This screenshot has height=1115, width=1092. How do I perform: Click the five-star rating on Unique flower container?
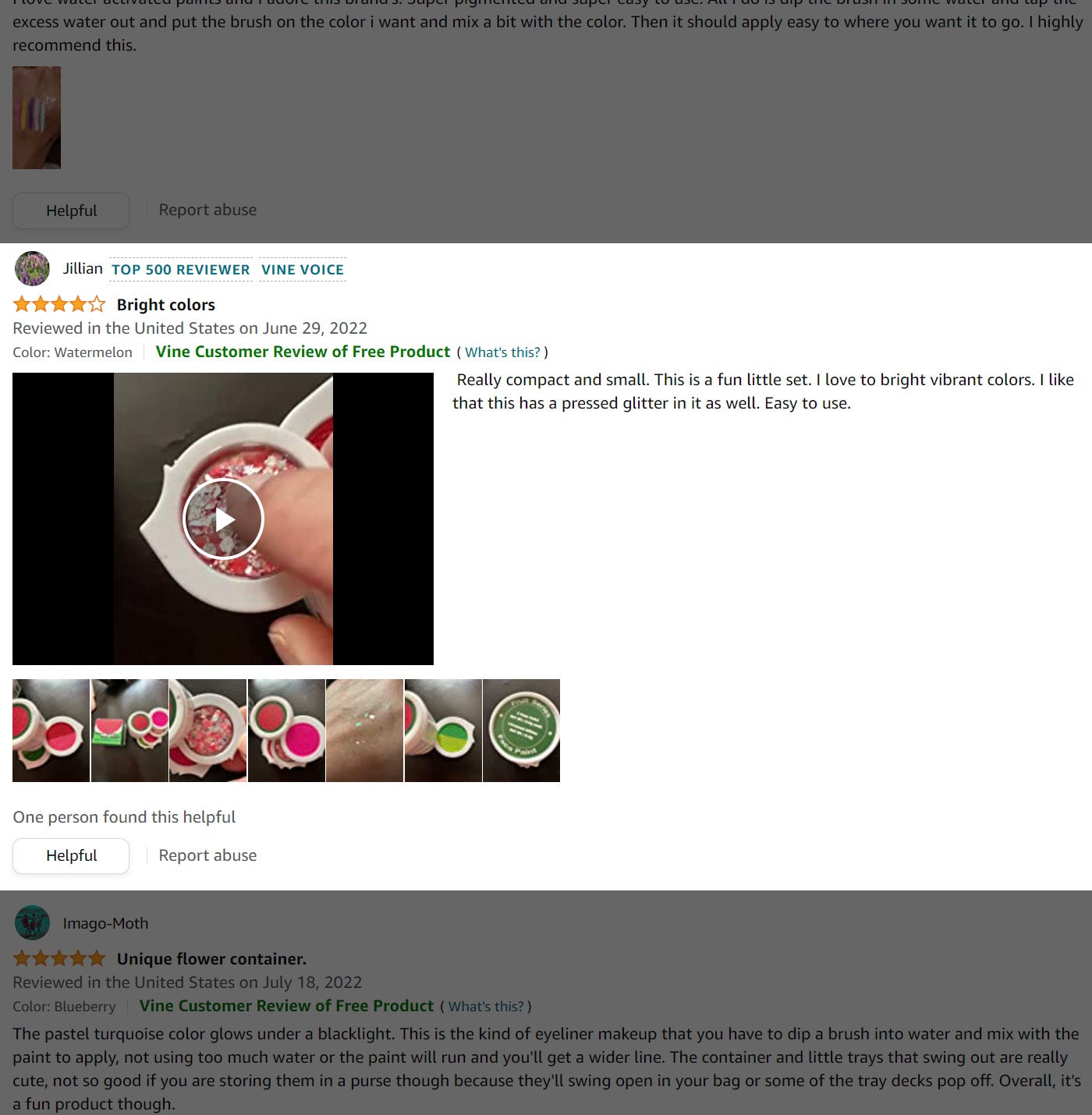[59, 958]
